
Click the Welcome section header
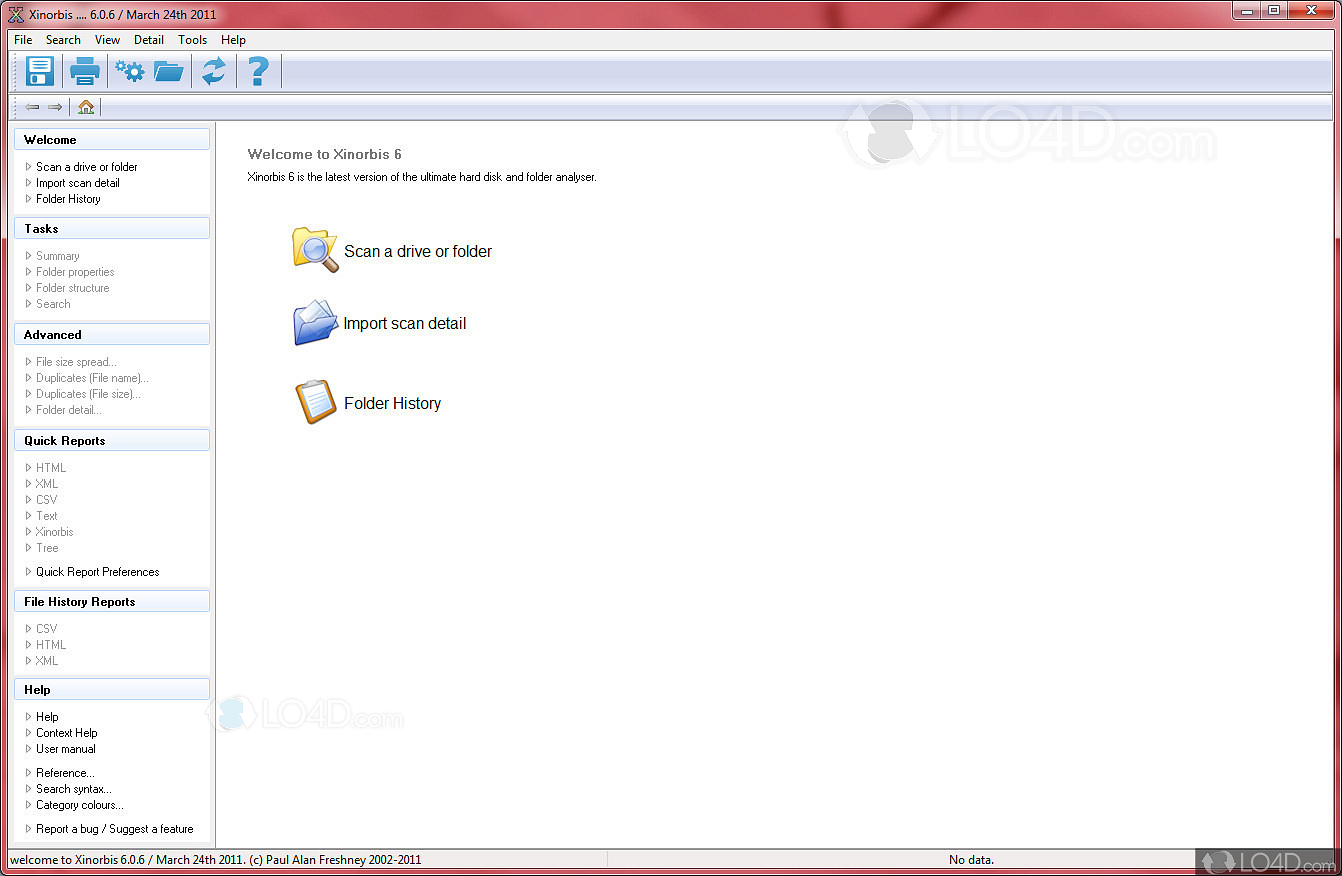[x=112, y=140]
